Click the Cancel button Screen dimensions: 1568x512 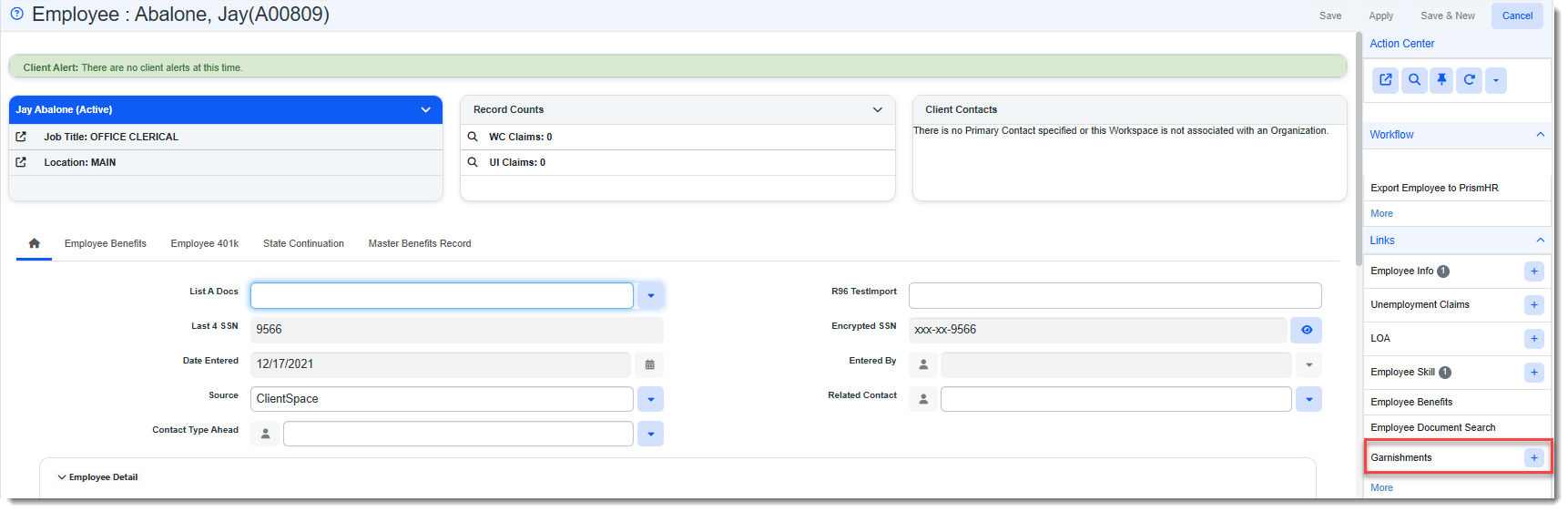coord(1517,15)
